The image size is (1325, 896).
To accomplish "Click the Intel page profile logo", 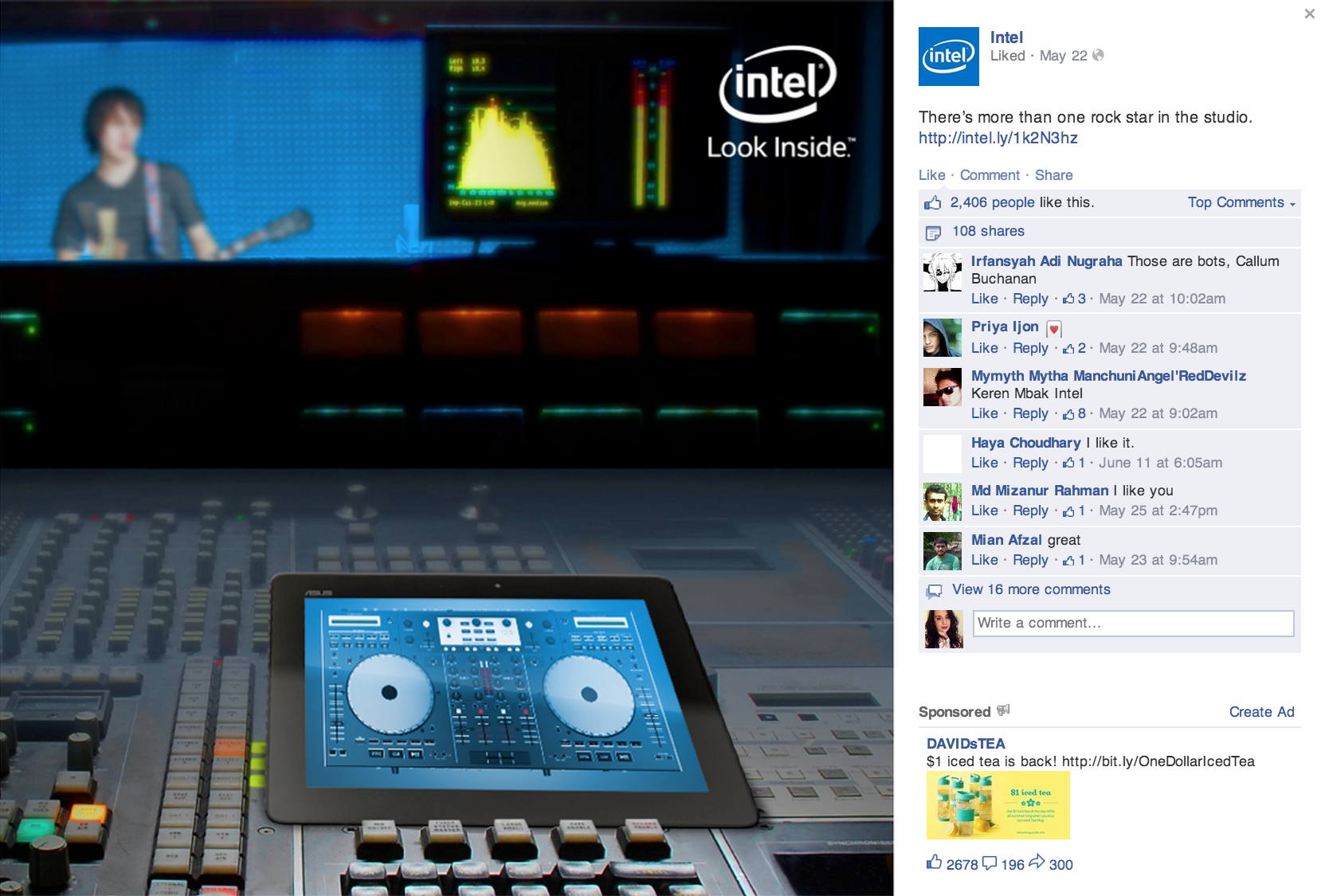I will pyautogui.click(x=948, y=56).
